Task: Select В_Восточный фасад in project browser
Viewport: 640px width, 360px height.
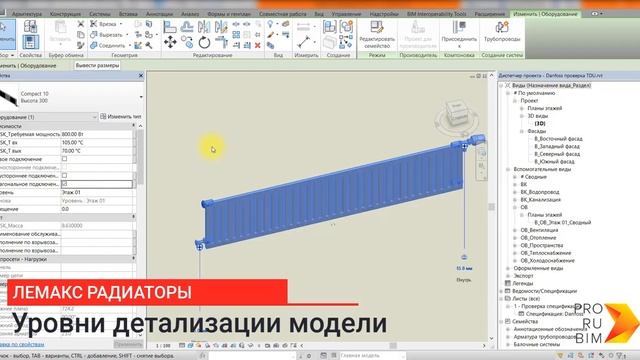Action: [x=558, y=139]
